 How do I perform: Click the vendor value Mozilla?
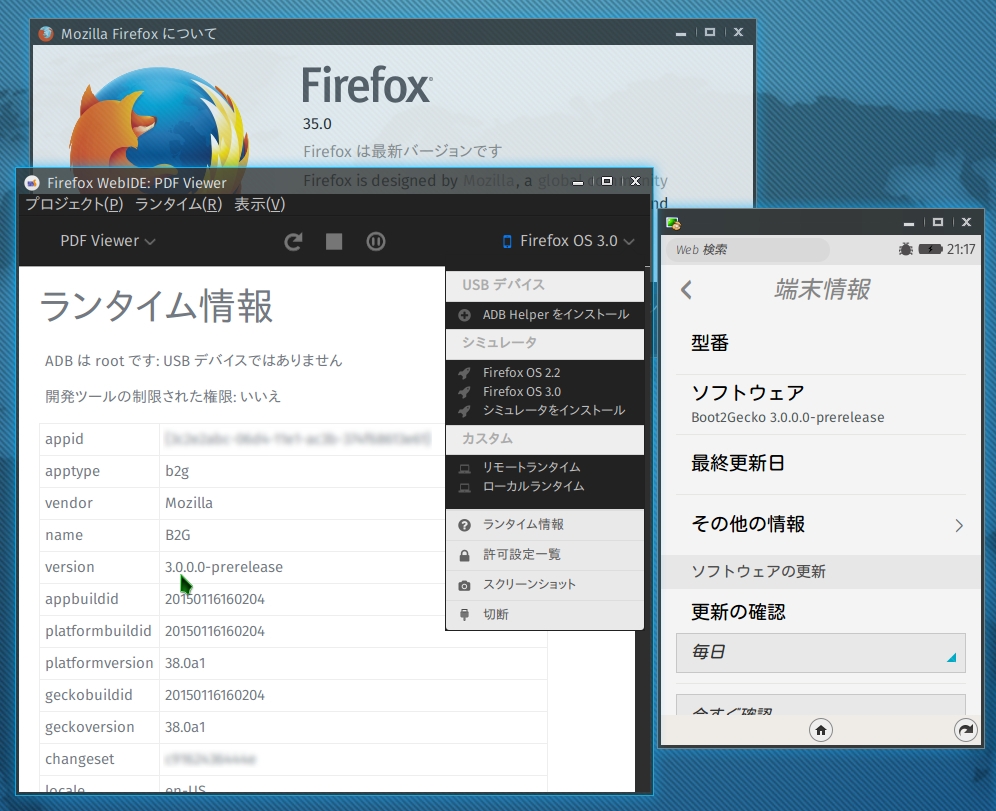189,504
